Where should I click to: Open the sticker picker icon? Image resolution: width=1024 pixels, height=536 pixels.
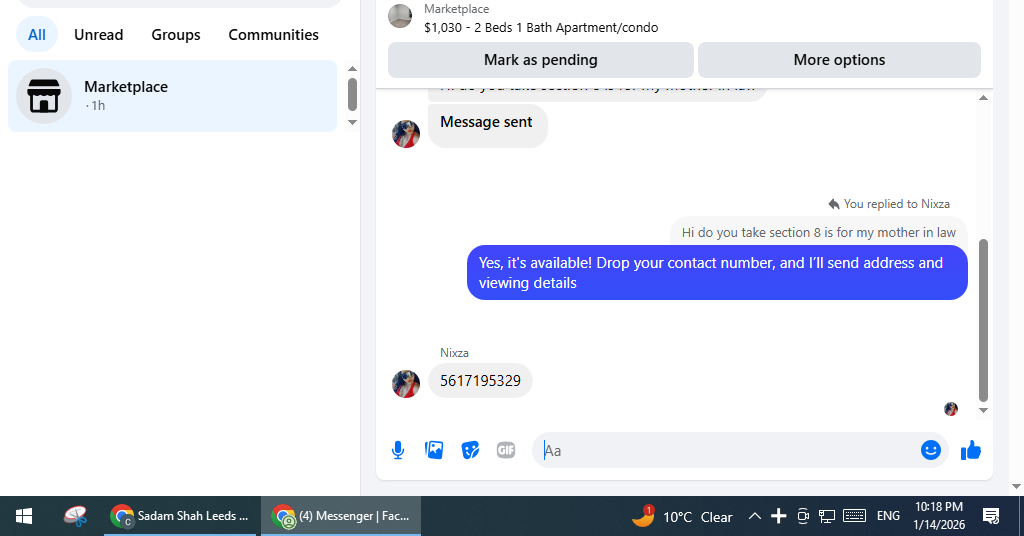coord(470,450)
